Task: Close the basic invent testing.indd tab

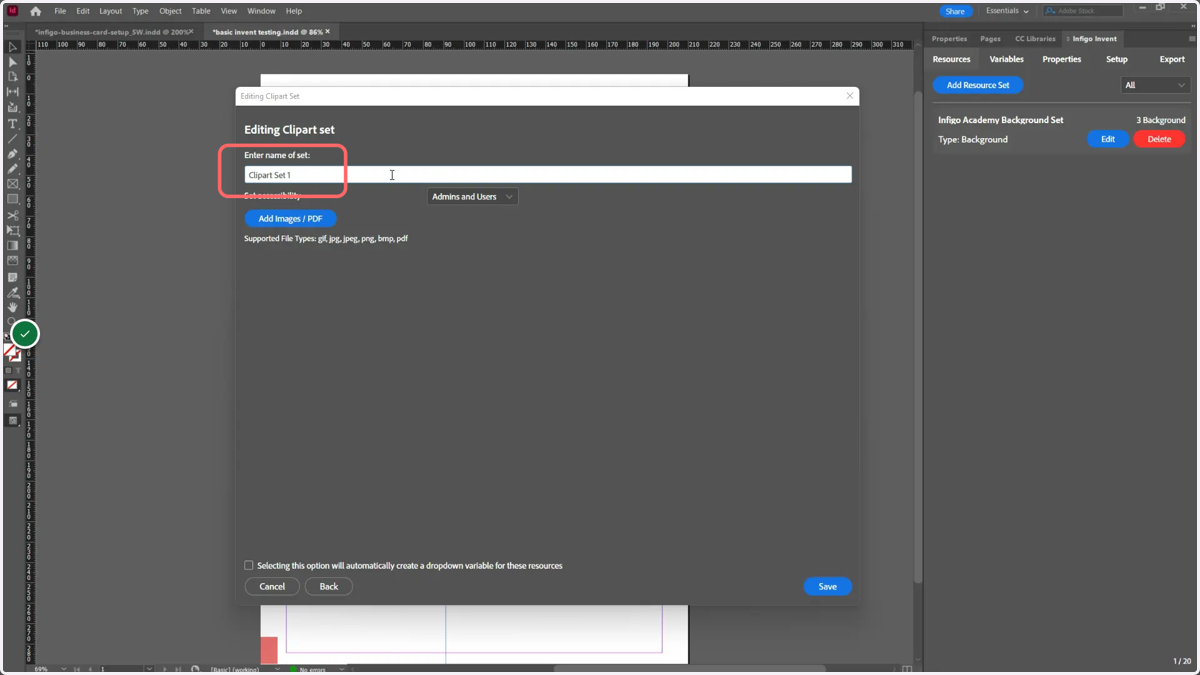Action: point(327,32)
